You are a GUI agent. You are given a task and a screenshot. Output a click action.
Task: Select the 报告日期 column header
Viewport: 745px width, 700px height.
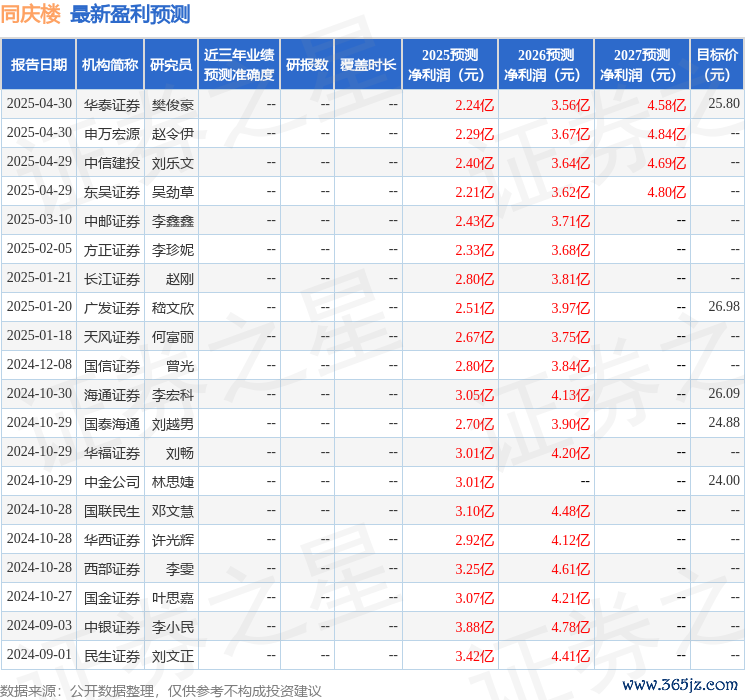[x=38, y=65]
